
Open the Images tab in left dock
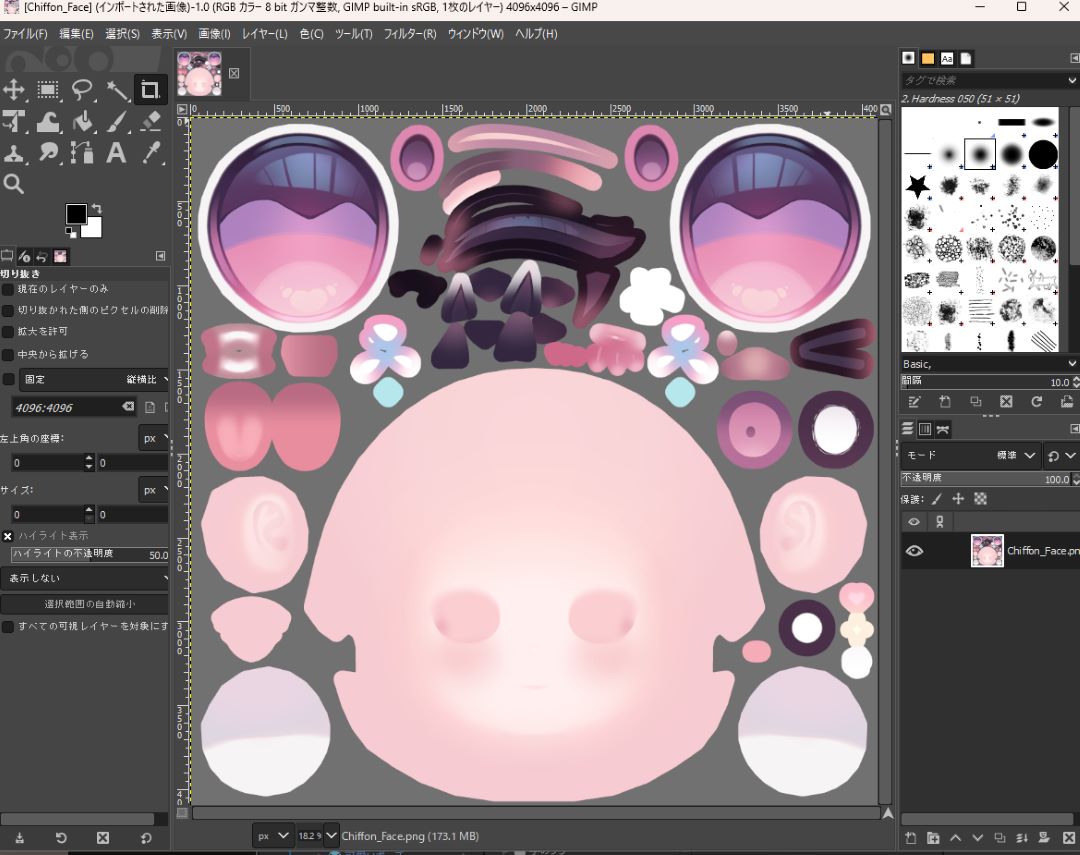(60, 256)
